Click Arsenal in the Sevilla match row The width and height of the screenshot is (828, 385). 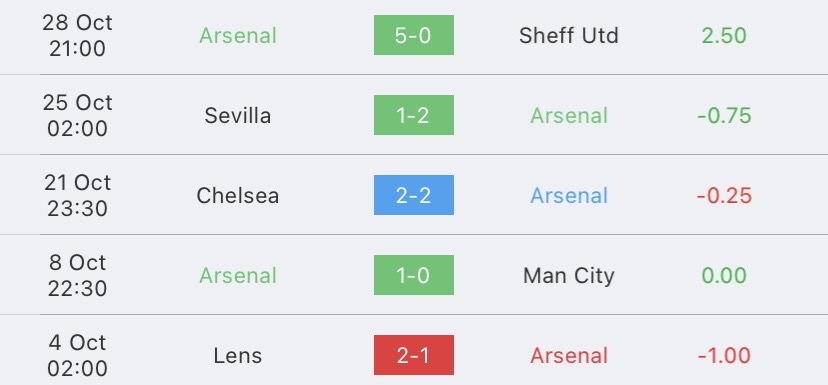tap(569, 116)
